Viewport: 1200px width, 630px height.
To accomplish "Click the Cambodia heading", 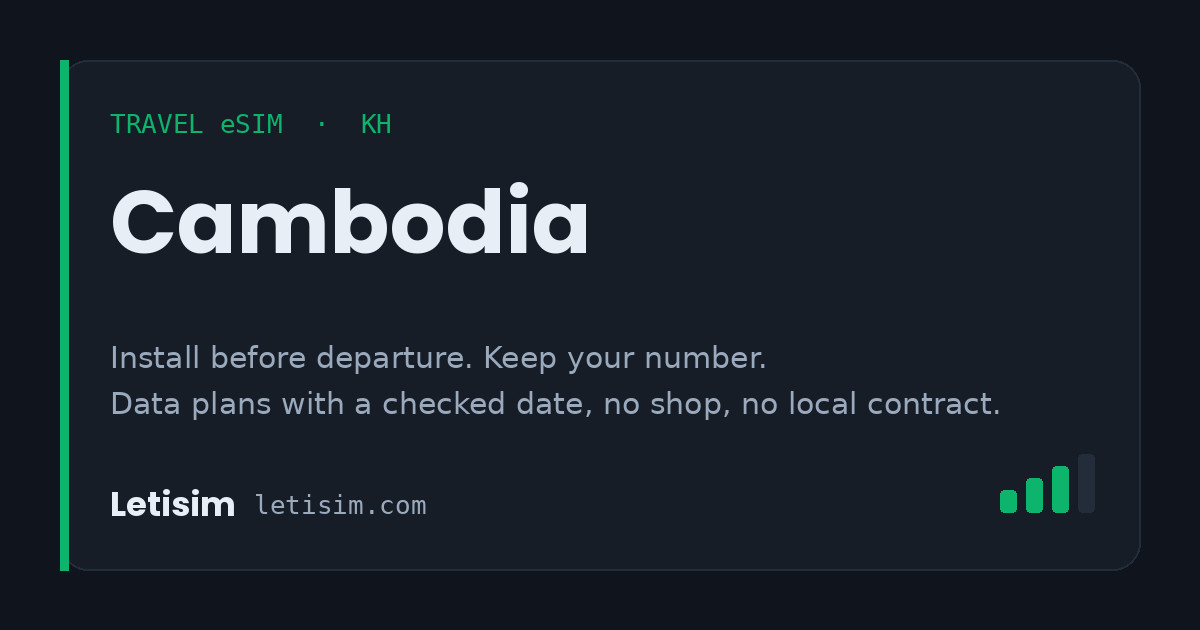I will click(350, 223).
